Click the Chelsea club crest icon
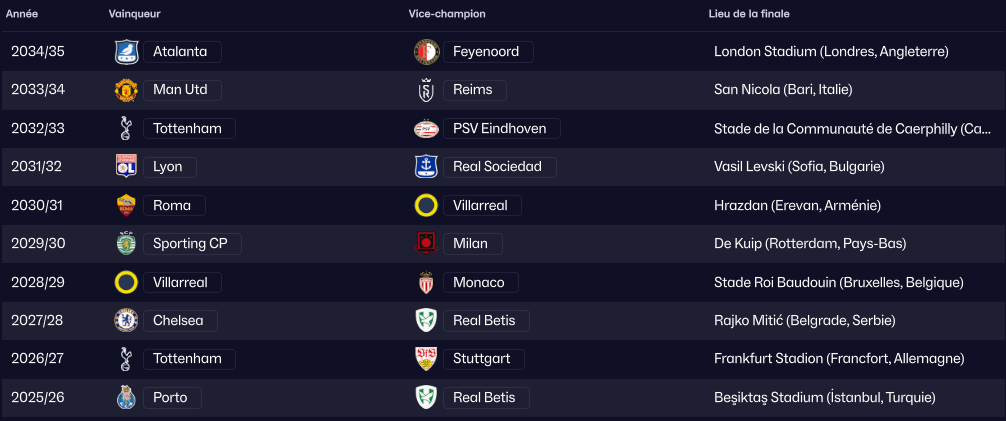Viewport: 1006px width, 421px height. pyautogui.click(x=126, y=321)
